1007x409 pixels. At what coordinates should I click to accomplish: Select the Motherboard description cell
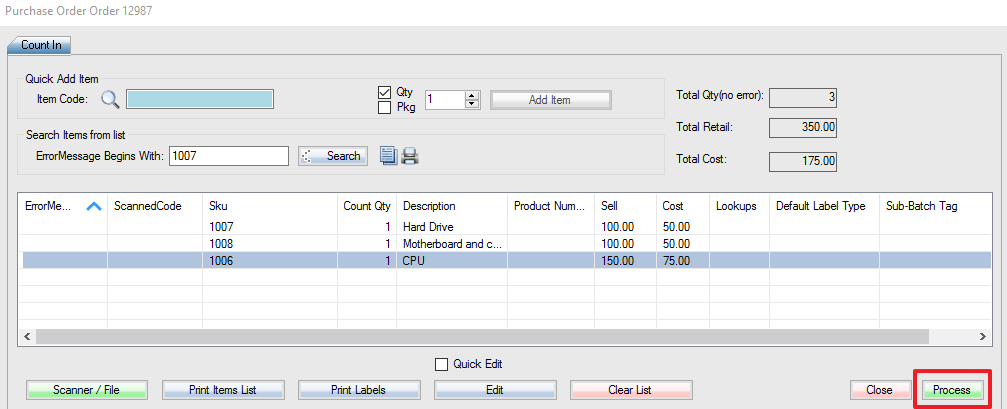[452, 244]
